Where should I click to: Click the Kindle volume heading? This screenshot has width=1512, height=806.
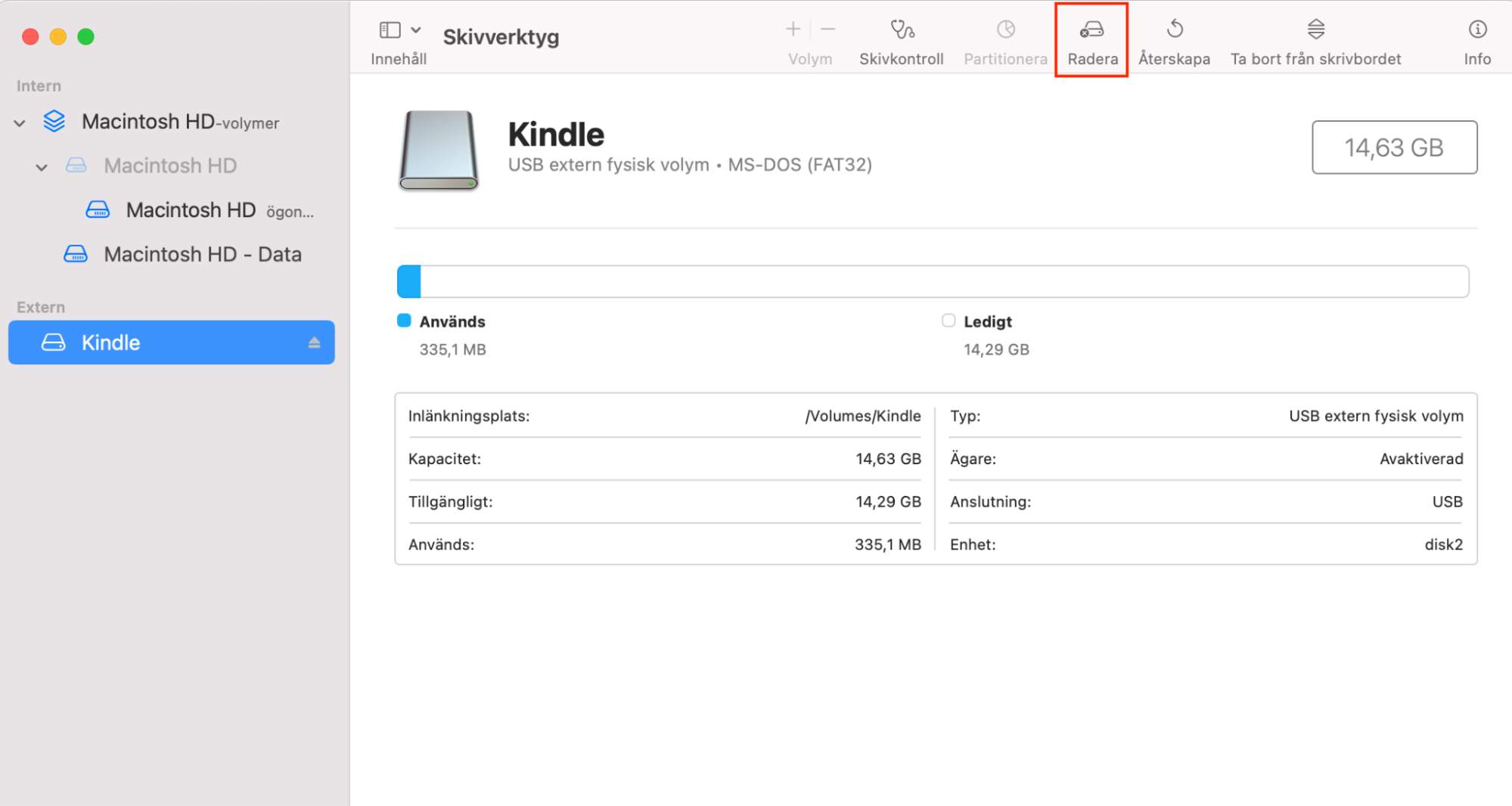coord(556,134)
